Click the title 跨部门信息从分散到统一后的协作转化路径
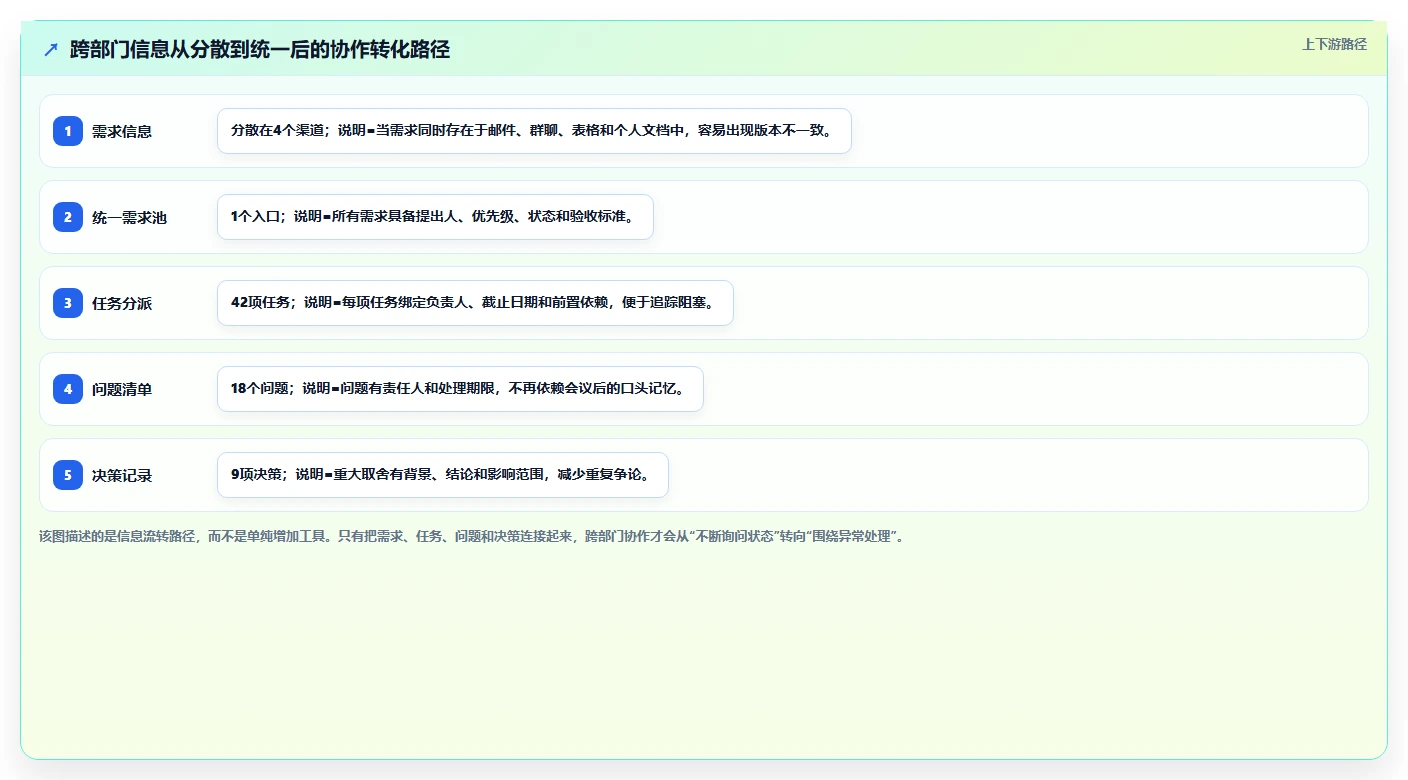Viewport: 1408px width, 780px height. point(260,50)
